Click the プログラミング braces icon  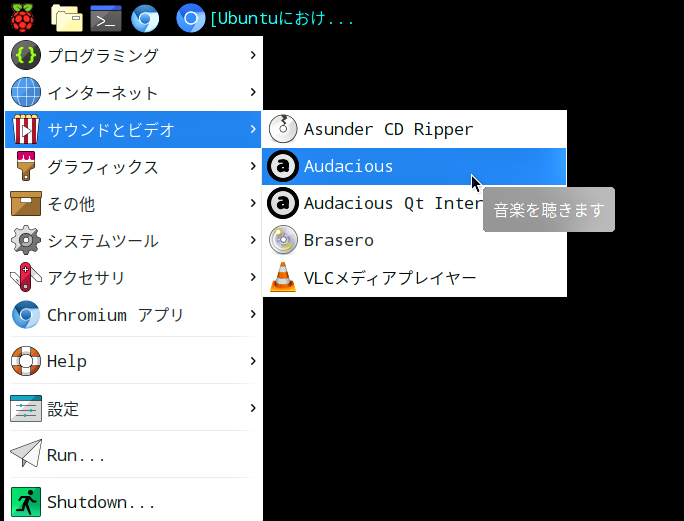(x=26, y=55)
